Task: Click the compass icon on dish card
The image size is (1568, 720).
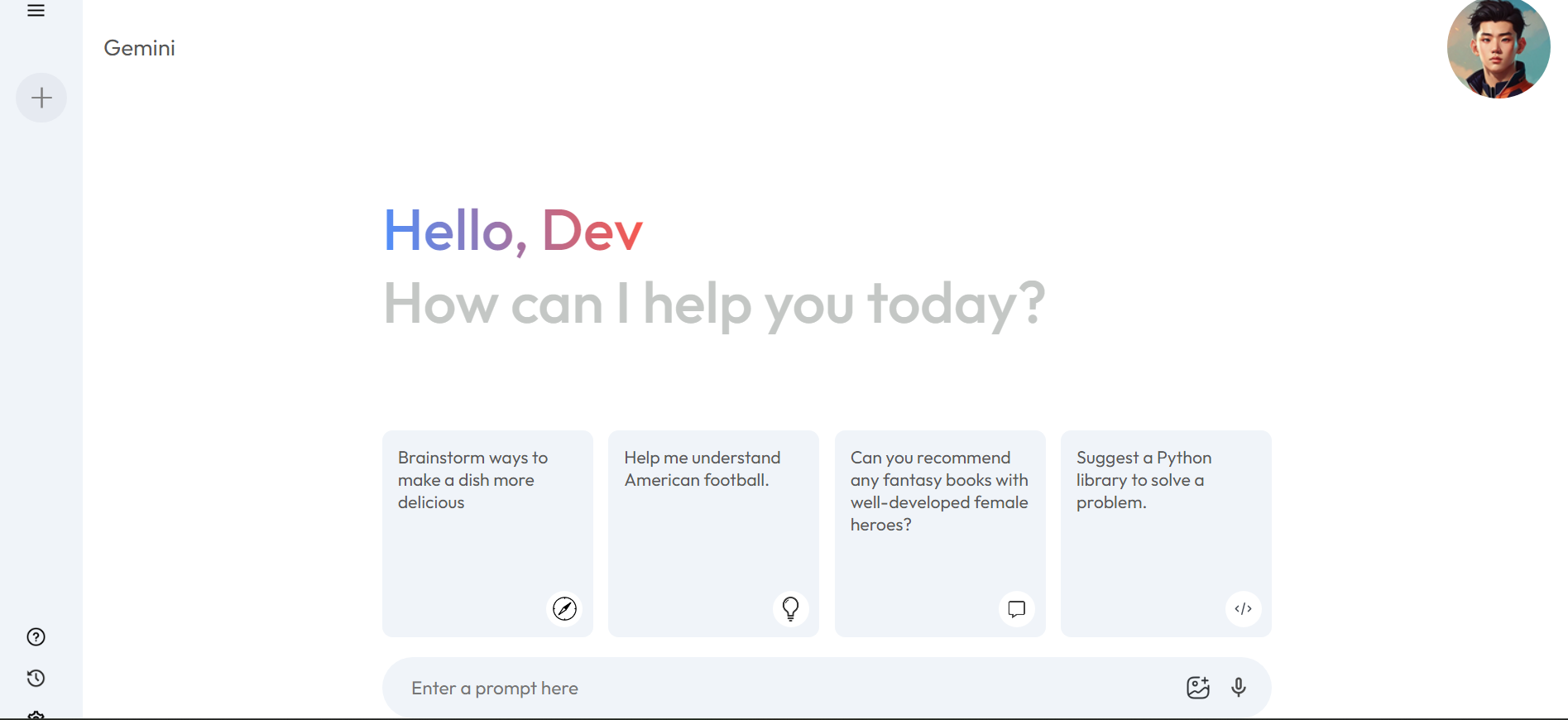Action: point(564,608)
